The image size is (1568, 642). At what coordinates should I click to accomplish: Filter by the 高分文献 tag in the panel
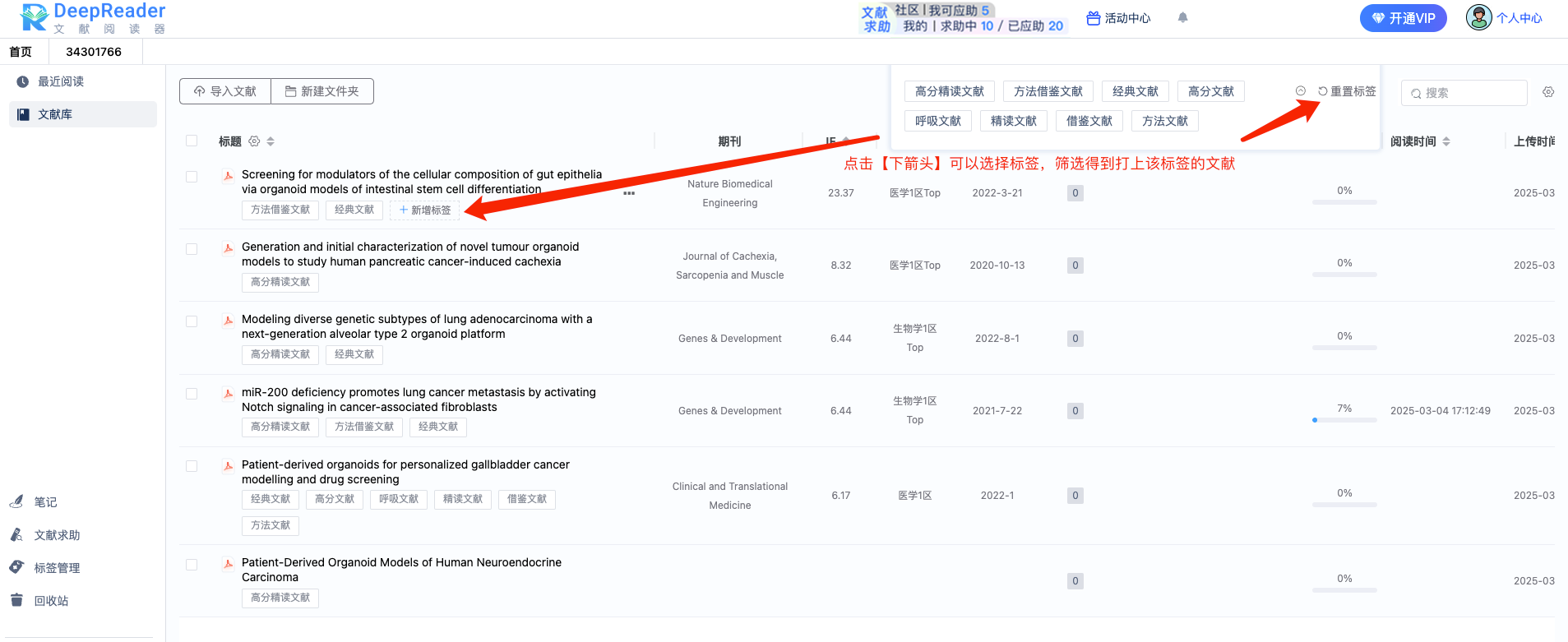(1211, 91)
